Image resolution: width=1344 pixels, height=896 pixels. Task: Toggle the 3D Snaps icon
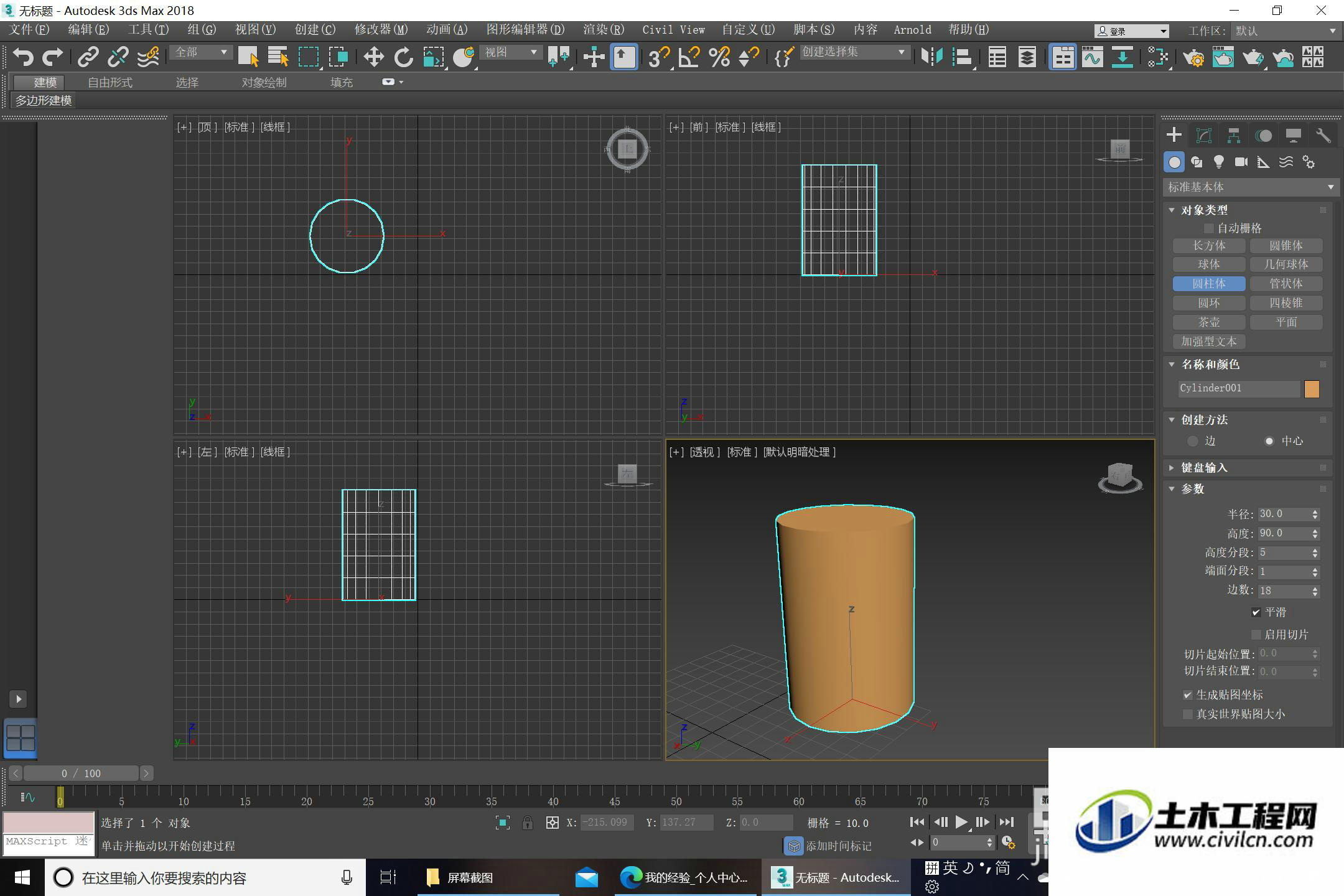tap(659, 57)
